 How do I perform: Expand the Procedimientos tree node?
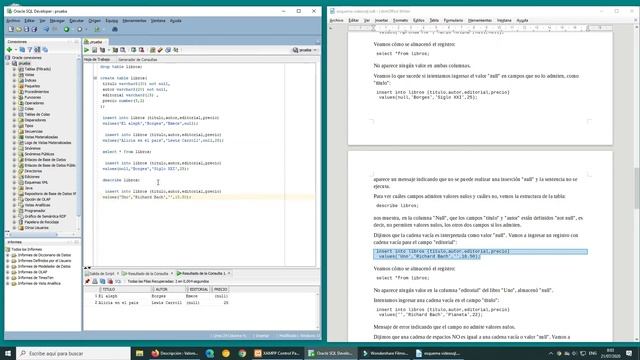point(14,92)
